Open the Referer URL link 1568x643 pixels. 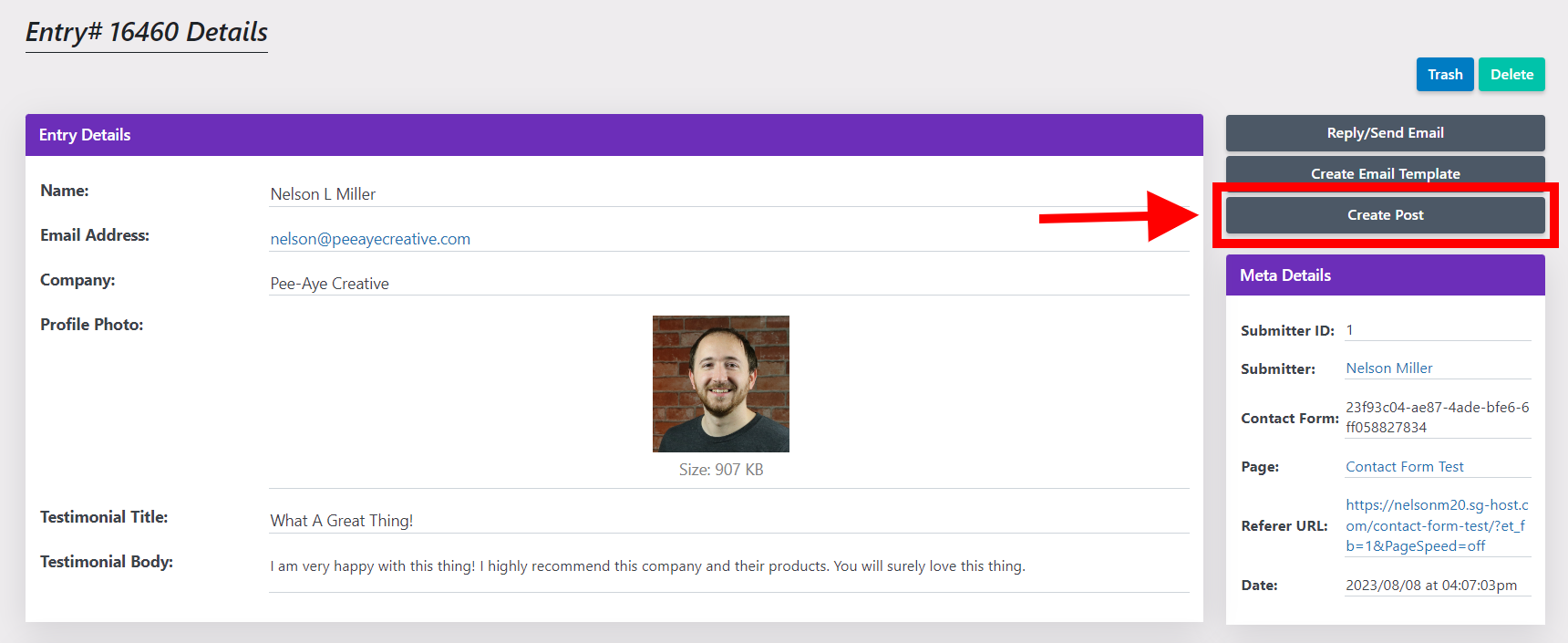(1438, 525)
